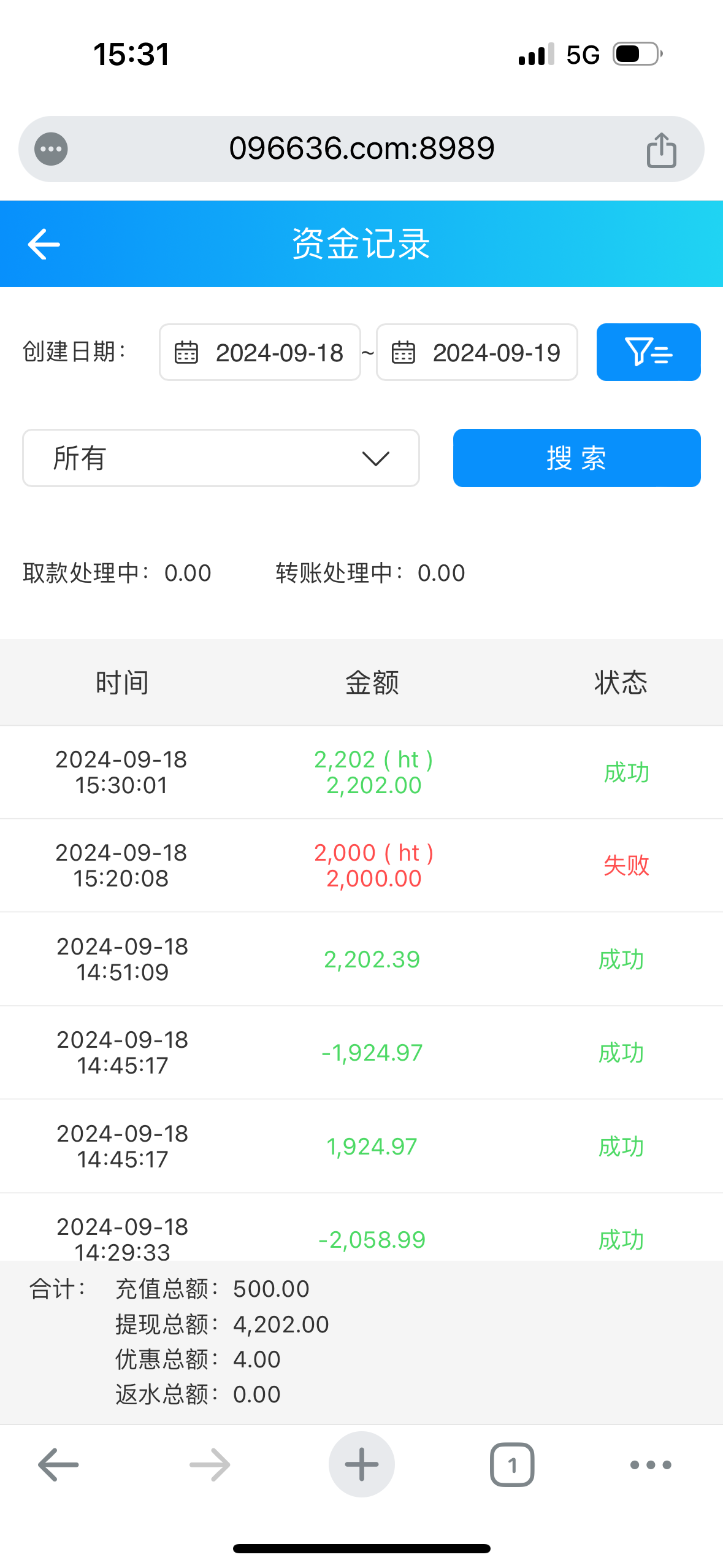Click the end date calendar icon
Image resolution: width=723 pixels, height=1568 pixels.
tap(404, 353)
